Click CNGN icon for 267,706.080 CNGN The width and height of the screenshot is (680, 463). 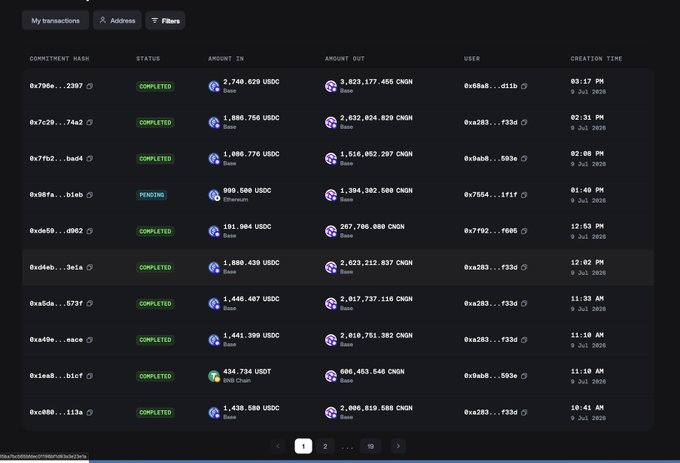[331, 231]
